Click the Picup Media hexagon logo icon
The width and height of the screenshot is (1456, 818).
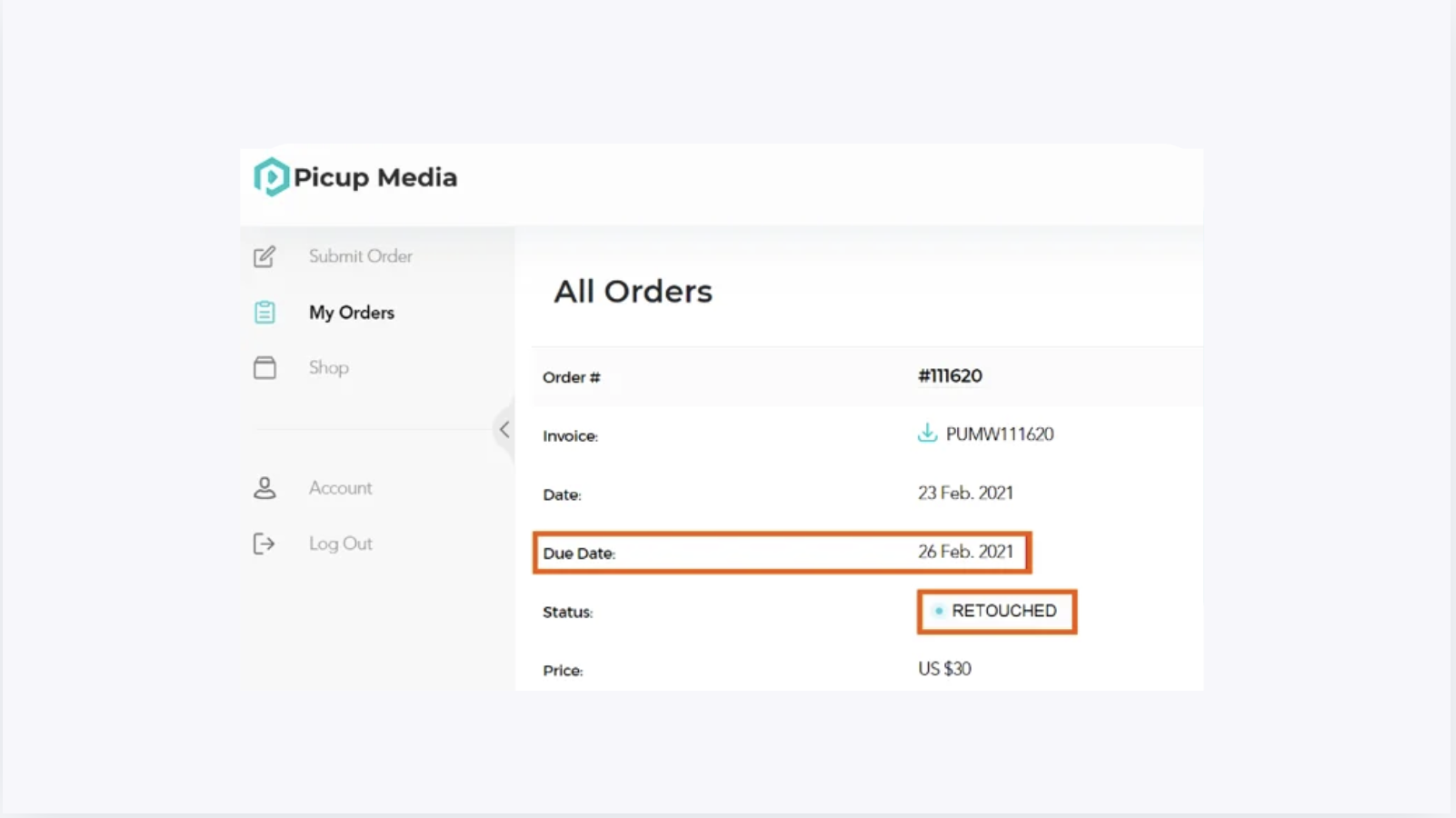pyautogui.click(x=271, y=177)
